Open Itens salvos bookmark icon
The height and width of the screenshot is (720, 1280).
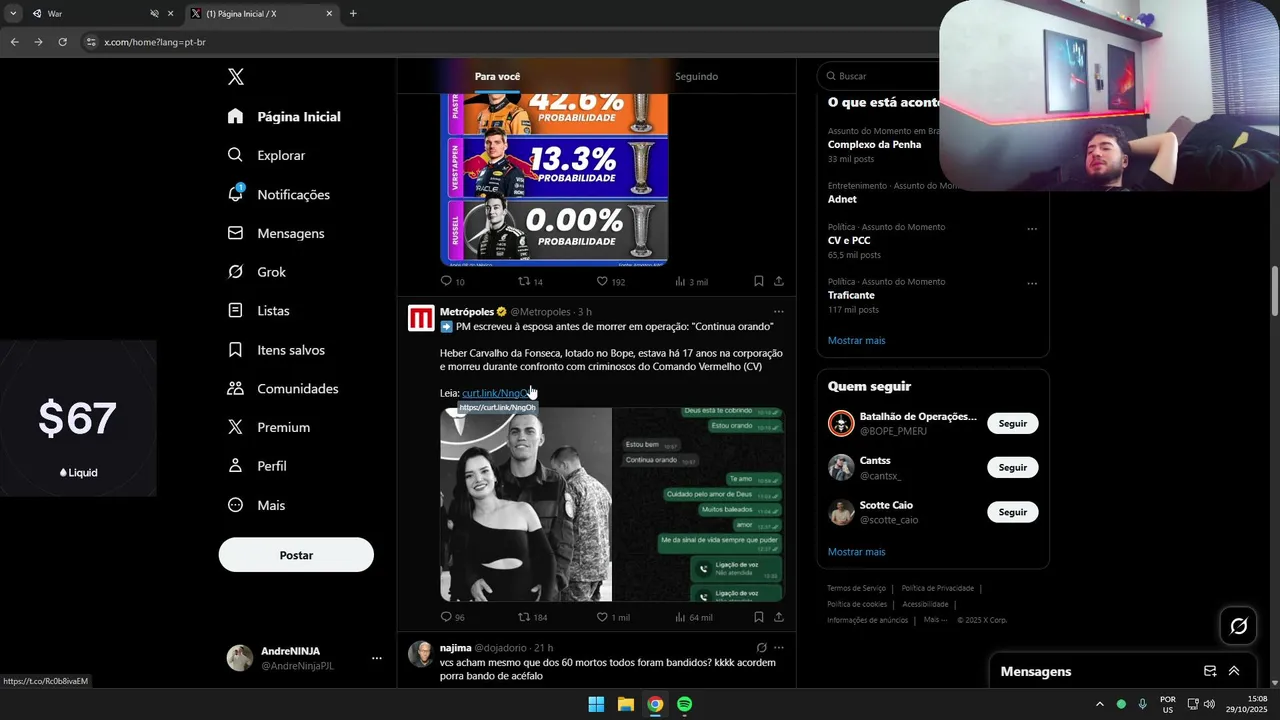point(236,350)
